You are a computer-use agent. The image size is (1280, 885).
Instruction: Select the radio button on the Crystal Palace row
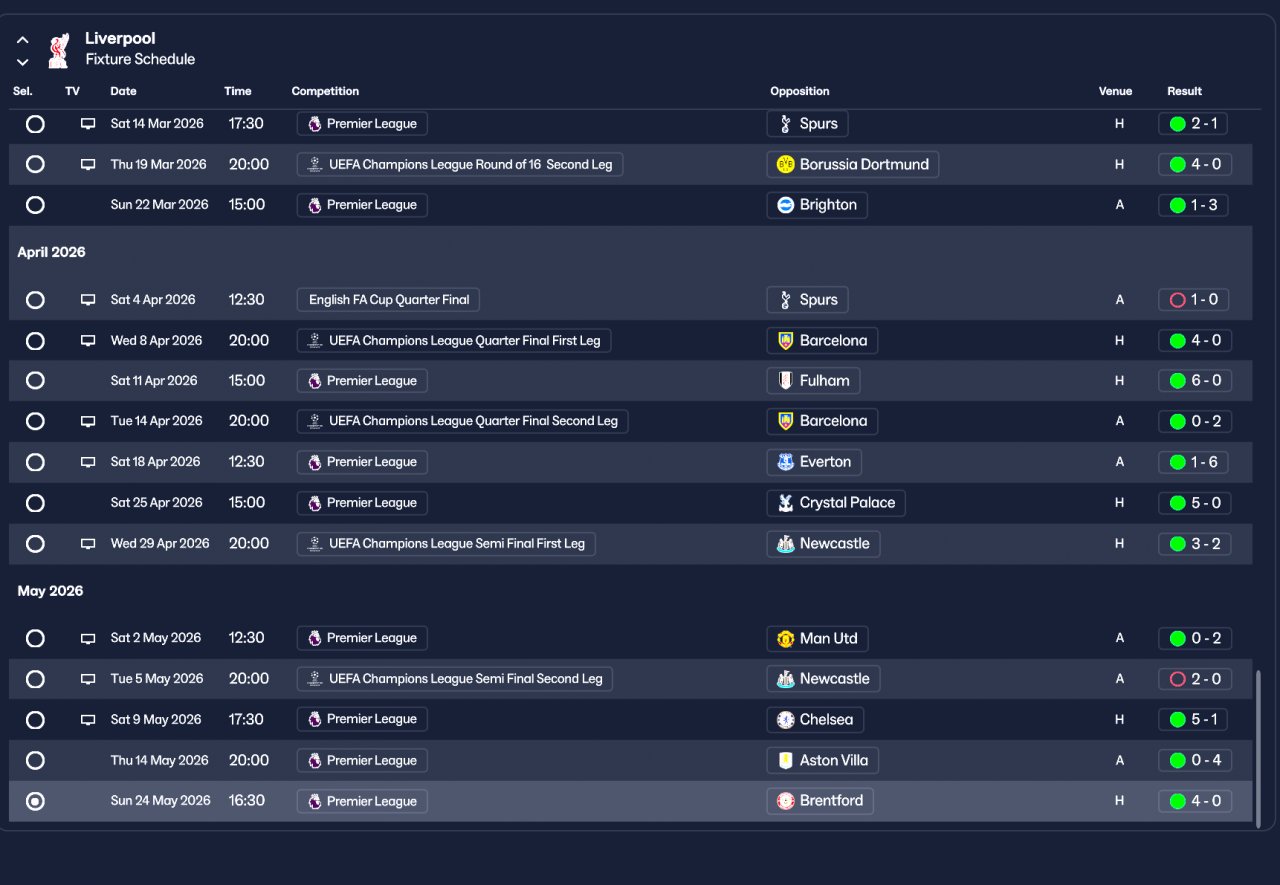point(35,503)
